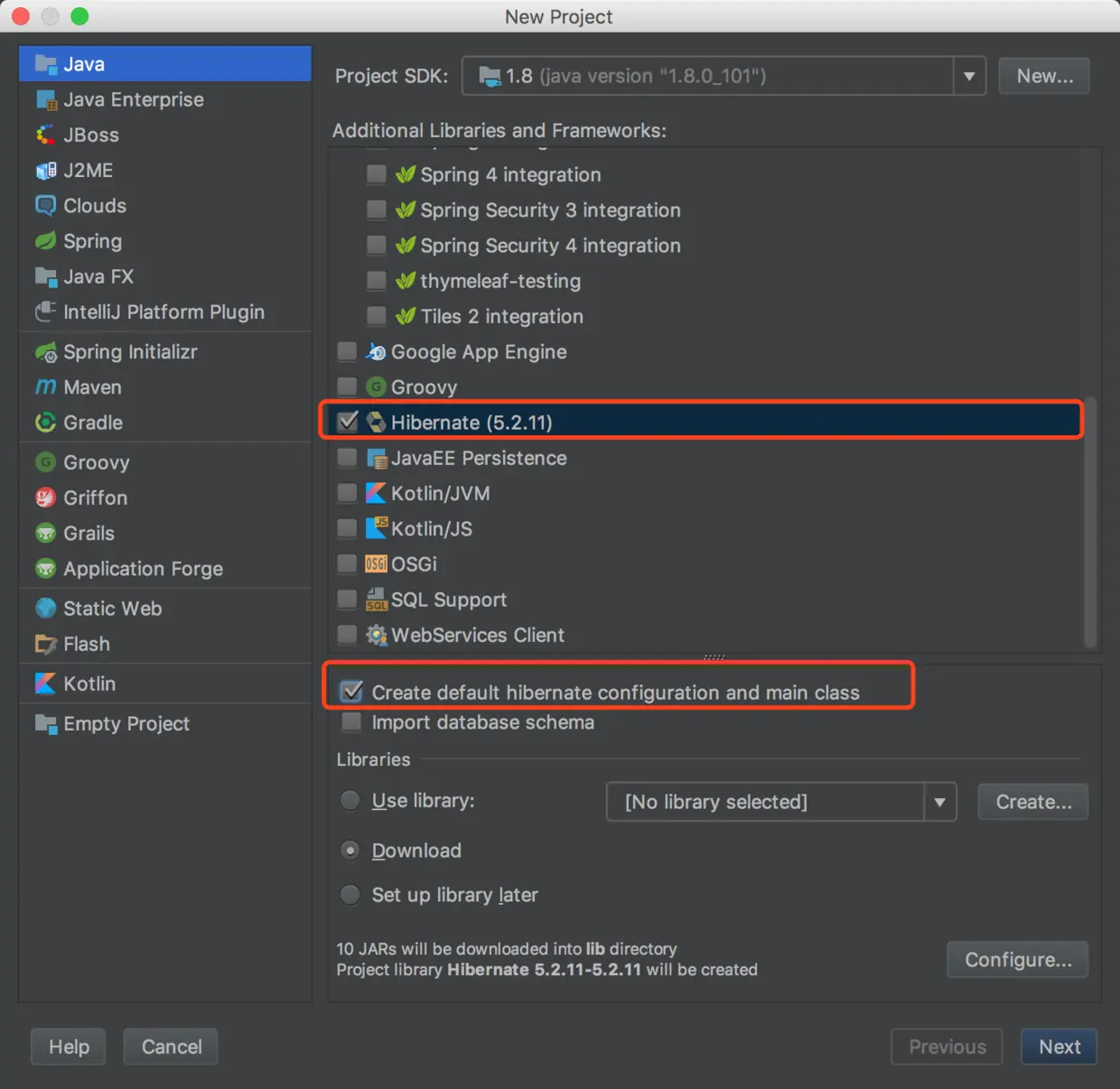Enable Google App Engine checkbox
Viewport: 1120px width, 1089px height.
[347, 350]
